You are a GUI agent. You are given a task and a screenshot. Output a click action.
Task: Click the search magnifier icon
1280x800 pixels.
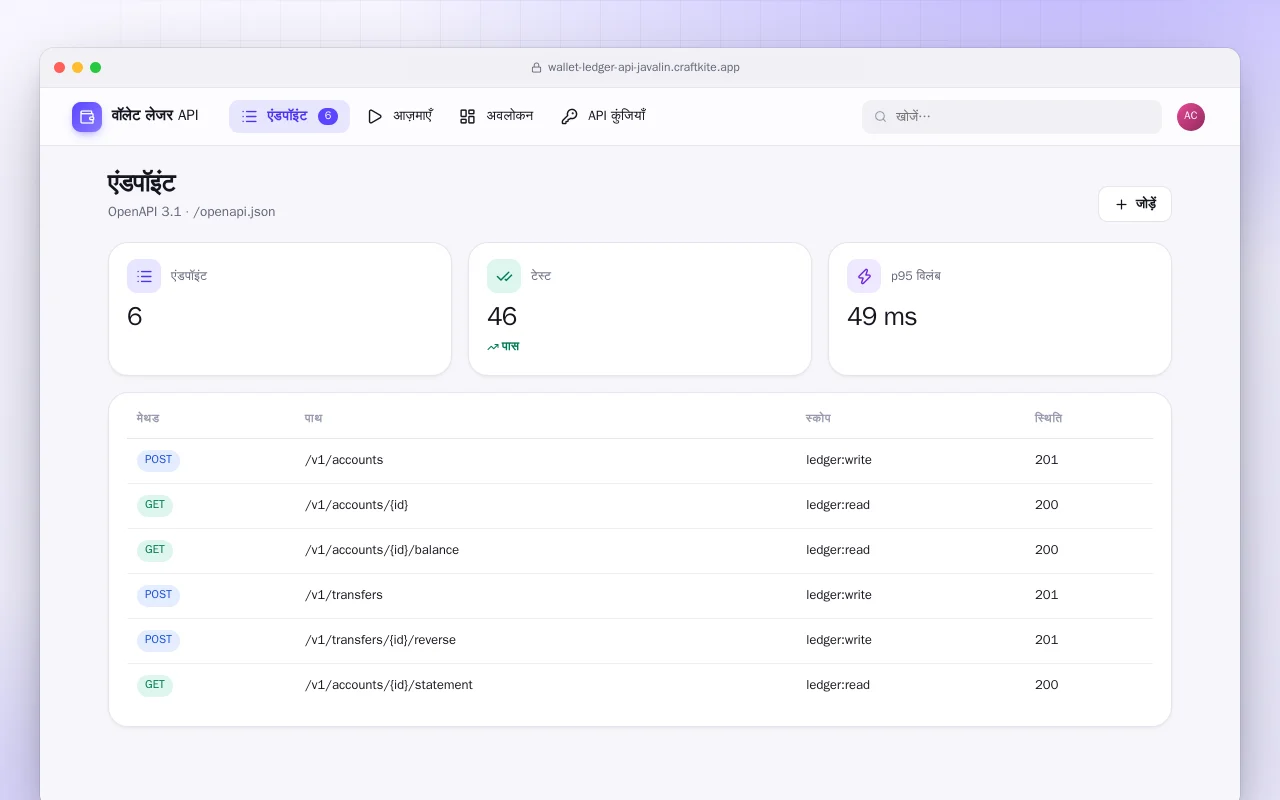click(x=881, y=117)
